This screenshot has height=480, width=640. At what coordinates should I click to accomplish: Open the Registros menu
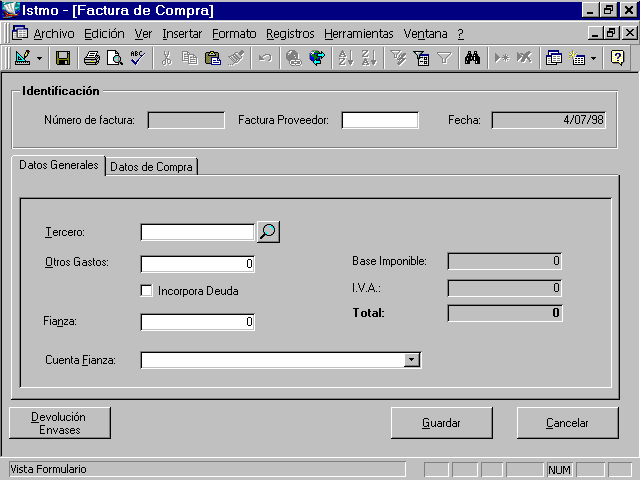click(290, 33)
